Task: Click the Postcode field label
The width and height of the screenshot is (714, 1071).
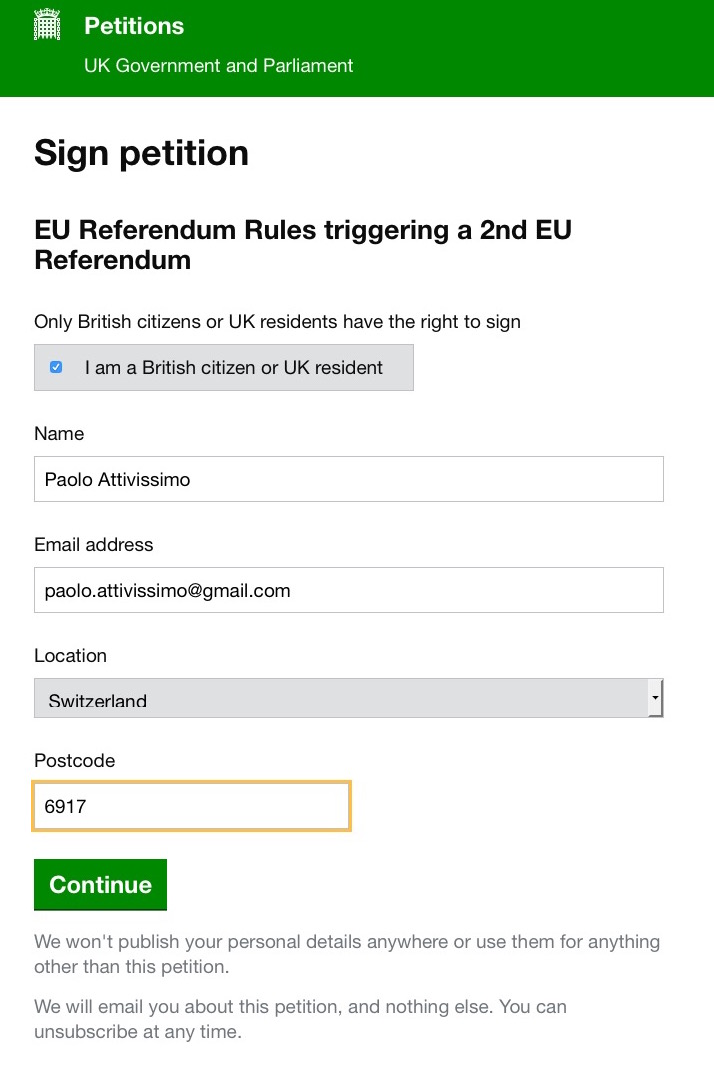Action: (74, 761)
